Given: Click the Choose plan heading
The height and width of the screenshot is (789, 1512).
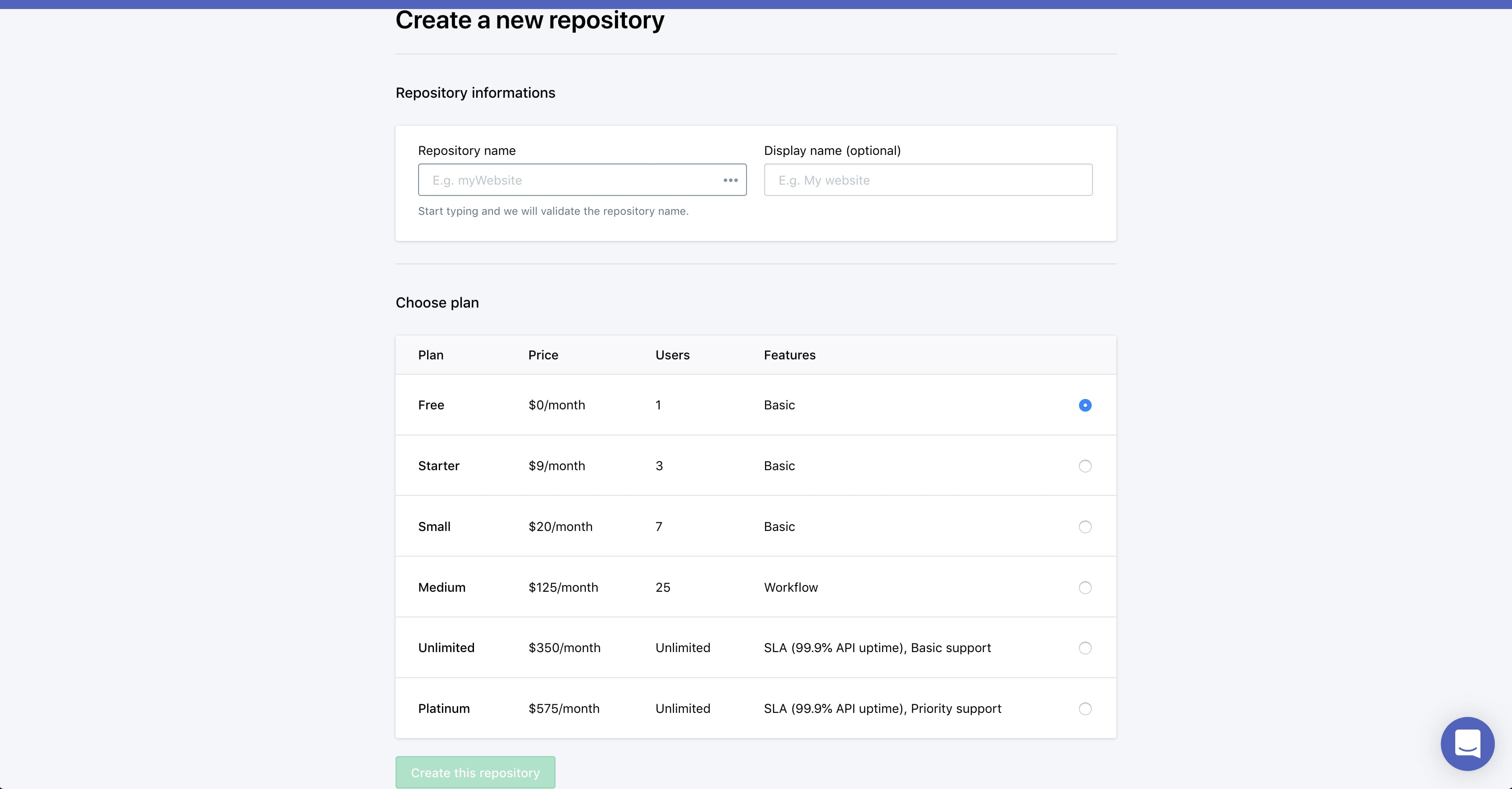Looking at the screenshot, I should 437,303.
